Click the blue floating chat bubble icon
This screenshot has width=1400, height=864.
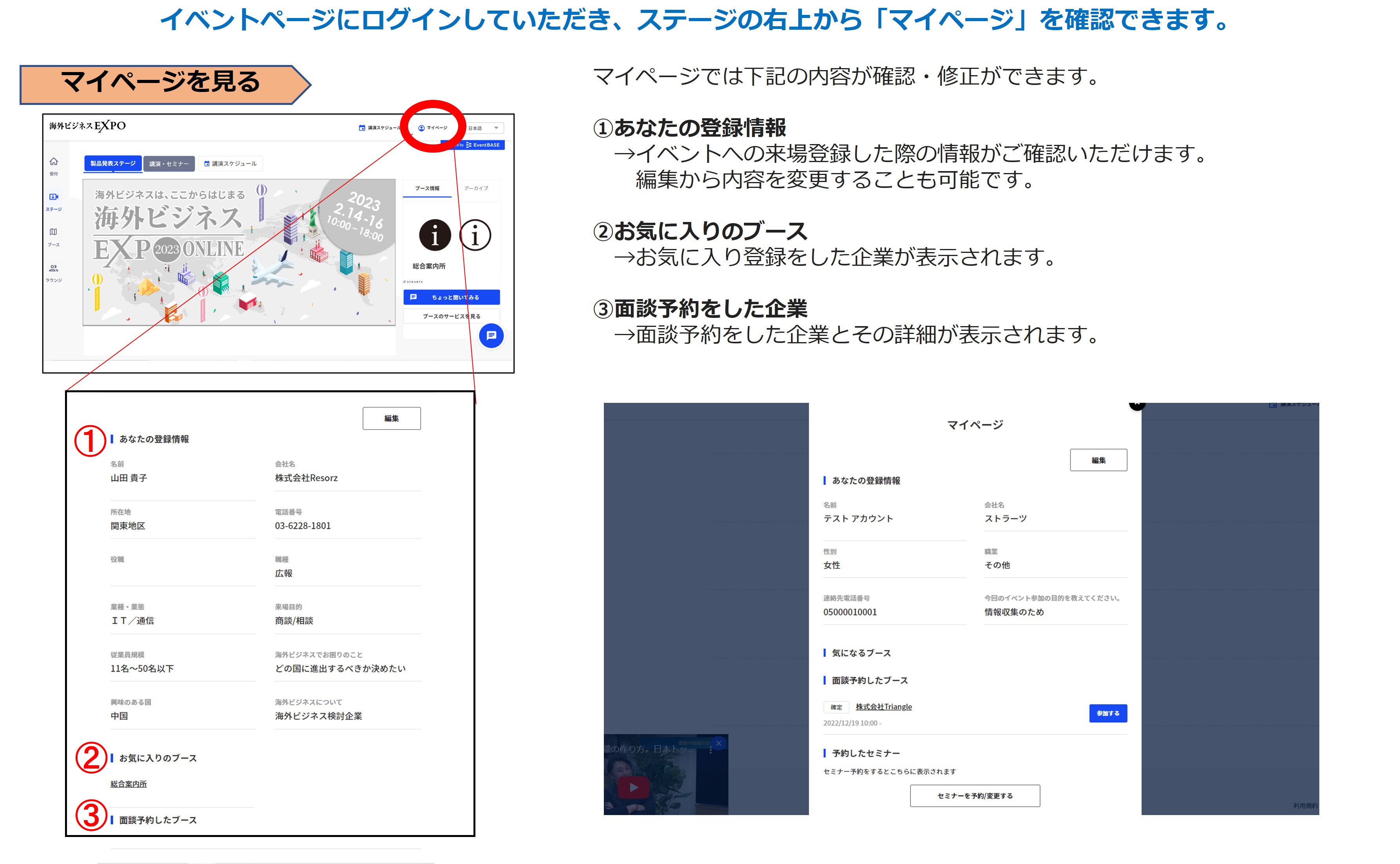[x=491, y=336]
